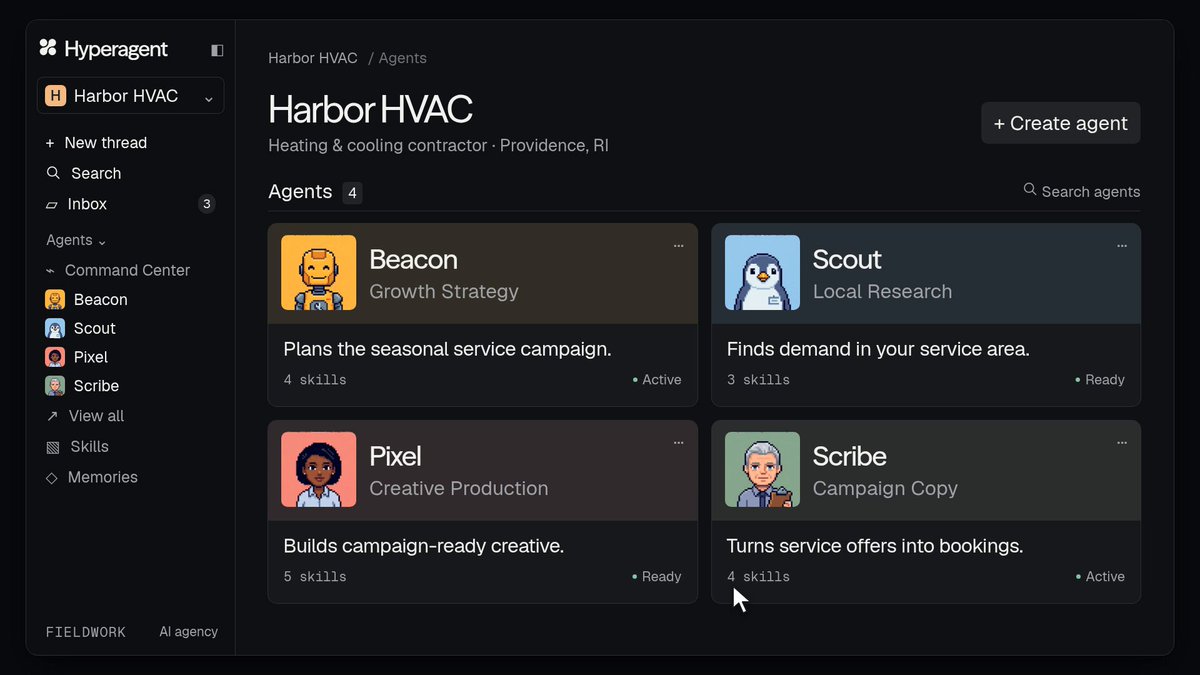Screen dimensions: 1200x675
Task: Focus the Search agents field
Action: pos(1082,191)
